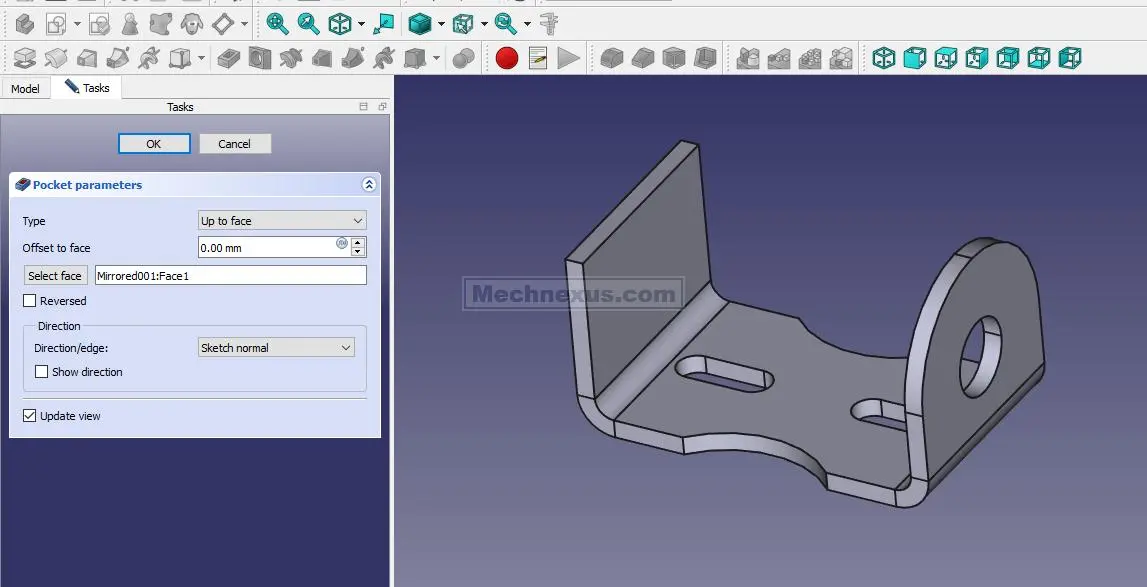Open the Direction/edge Sketch normal dropdown
Screen dimensions: 1147x587
click(276, 348)
